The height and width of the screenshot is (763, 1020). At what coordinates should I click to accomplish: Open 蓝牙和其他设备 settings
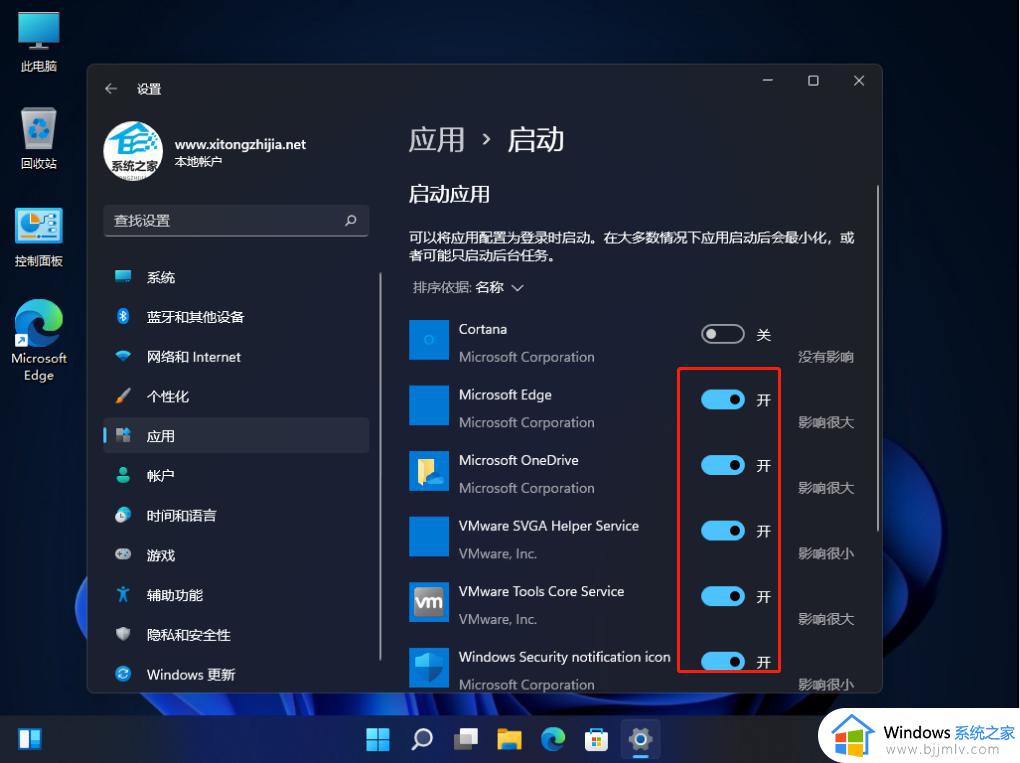pyautogui.click(x=236, y=317)
